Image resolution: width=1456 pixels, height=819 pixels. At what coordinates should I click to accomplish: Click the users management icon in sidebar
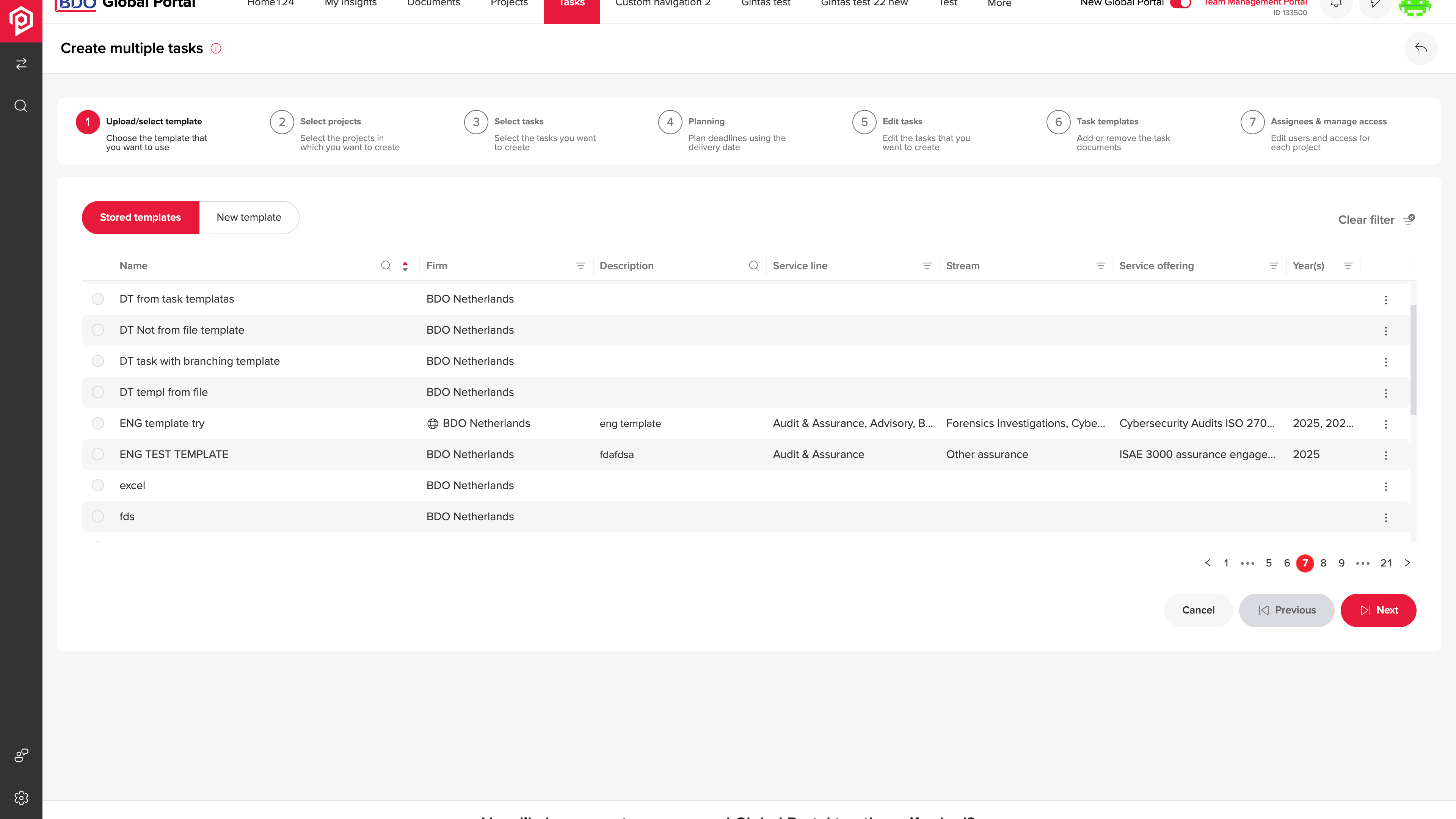click(21, 755)
